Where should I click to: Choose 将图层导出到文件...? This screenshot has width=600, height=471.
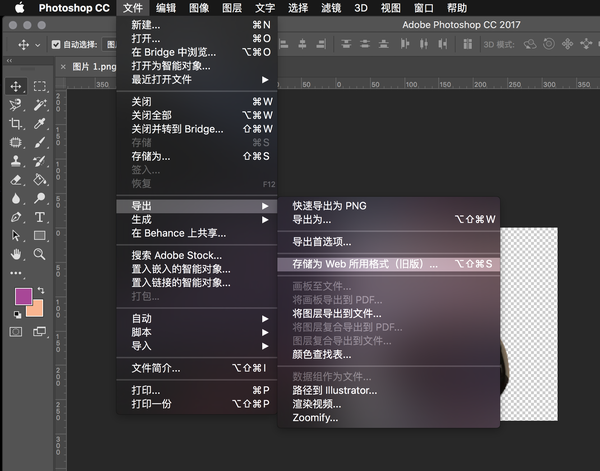click(x=389, y=314)
